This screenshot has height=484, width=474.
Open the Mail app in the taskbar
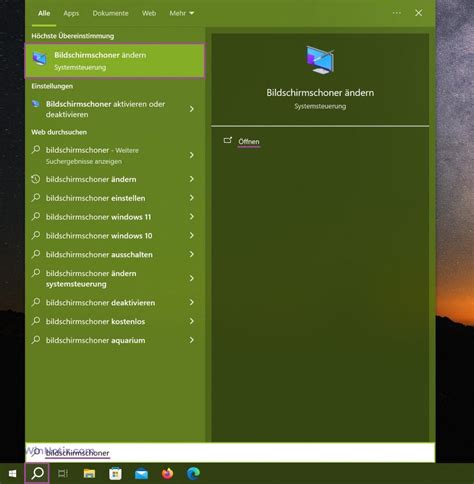point(141,474)
